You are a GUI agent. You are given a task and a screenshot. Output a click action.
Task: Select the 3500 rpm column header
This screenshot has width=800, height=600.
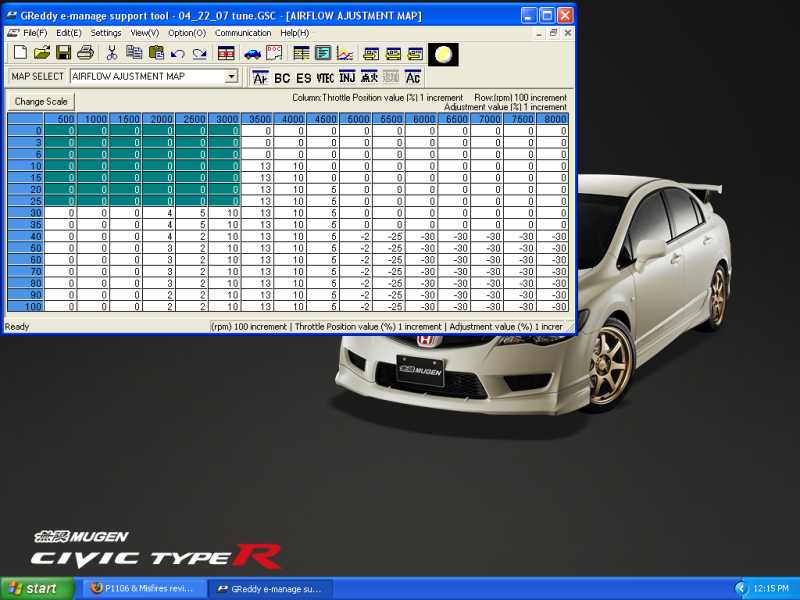pyautogui.click(x=258, y=120)
